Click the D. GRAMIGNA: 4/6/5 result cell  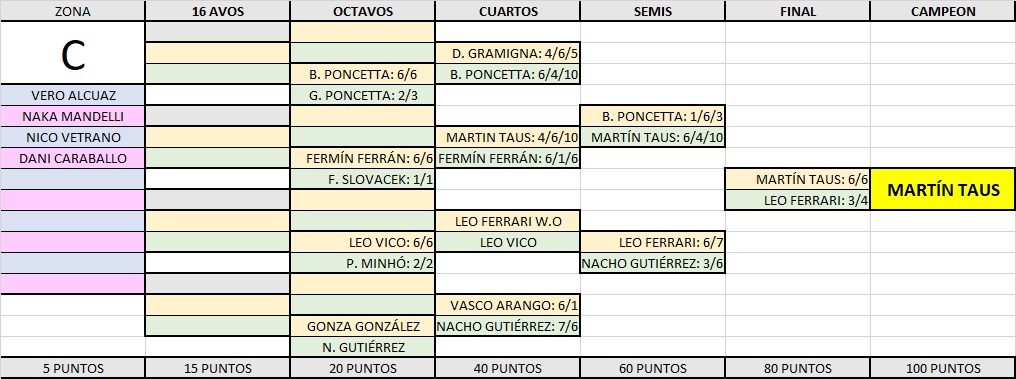click(508, 53)
